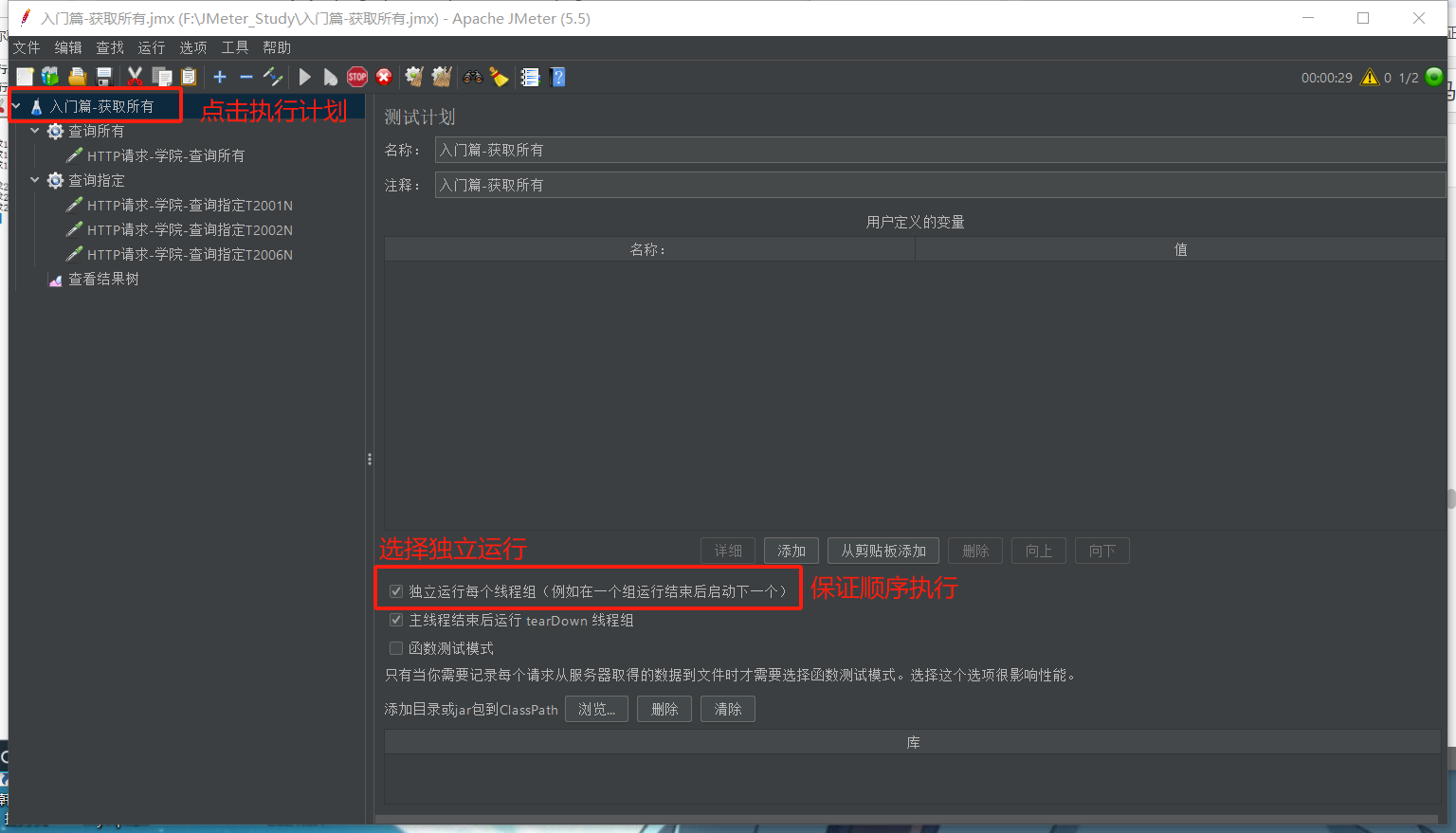Screen dimensions: 1456x833
Task: Collapse the 查询所有 thread group node
Action: coord(35,131)
